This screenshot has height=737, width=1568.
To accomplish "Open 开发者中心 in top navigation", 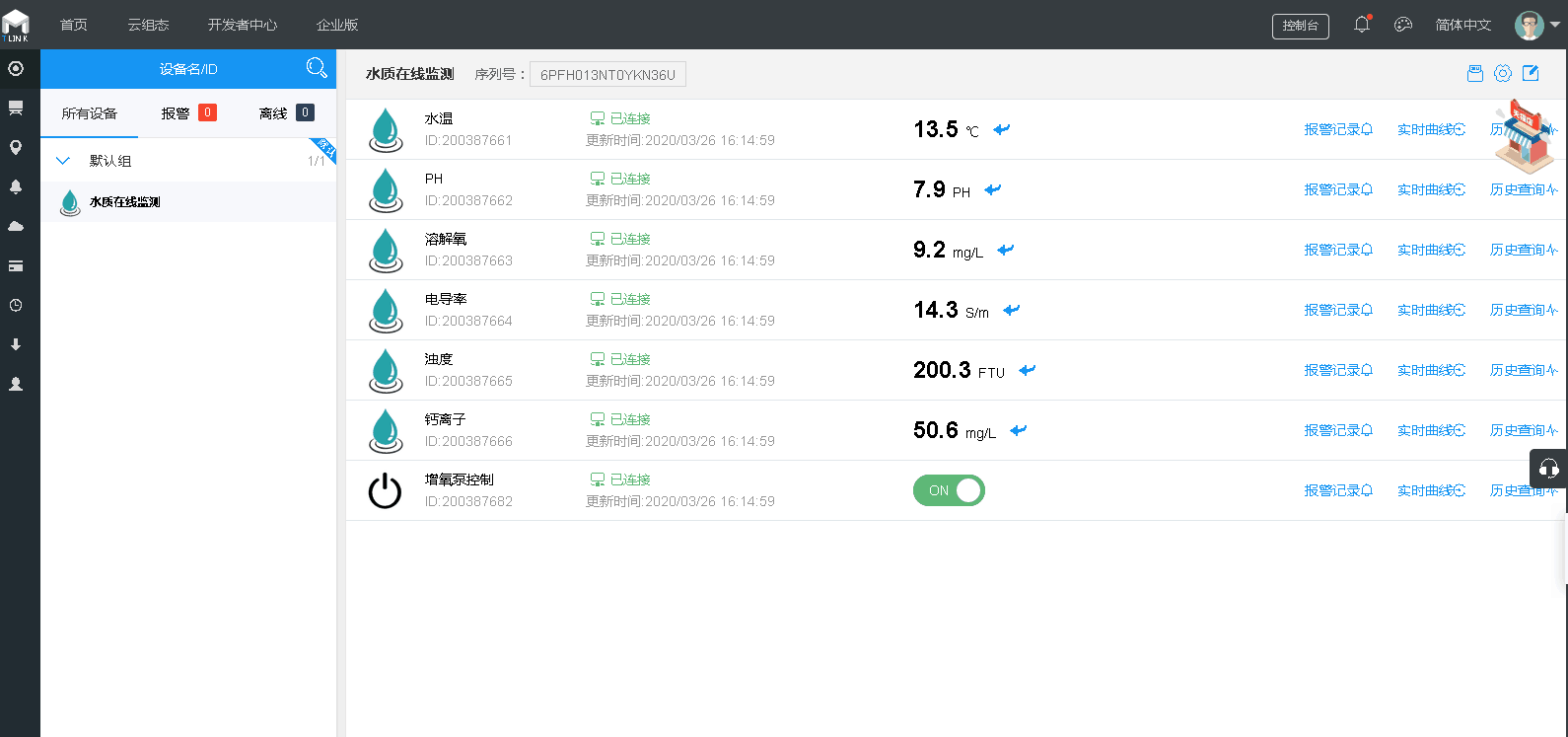I will (x=243, y=26).
